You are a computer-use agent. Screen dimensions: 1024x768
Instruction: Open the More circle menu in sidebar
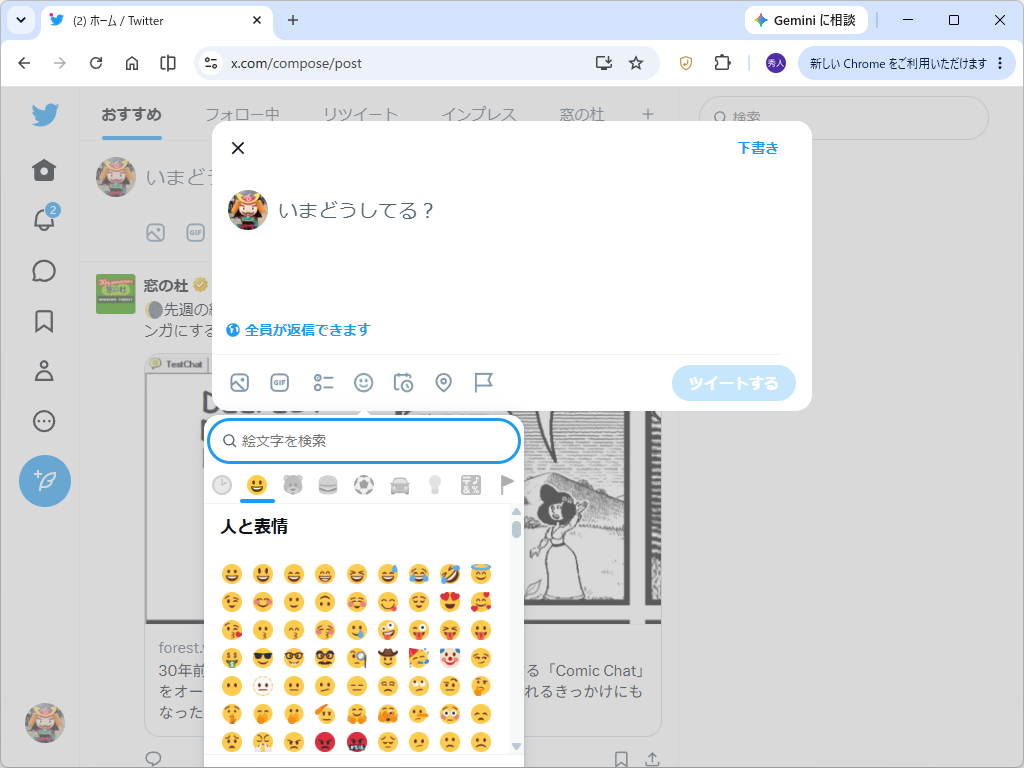[x=44, y=421]
